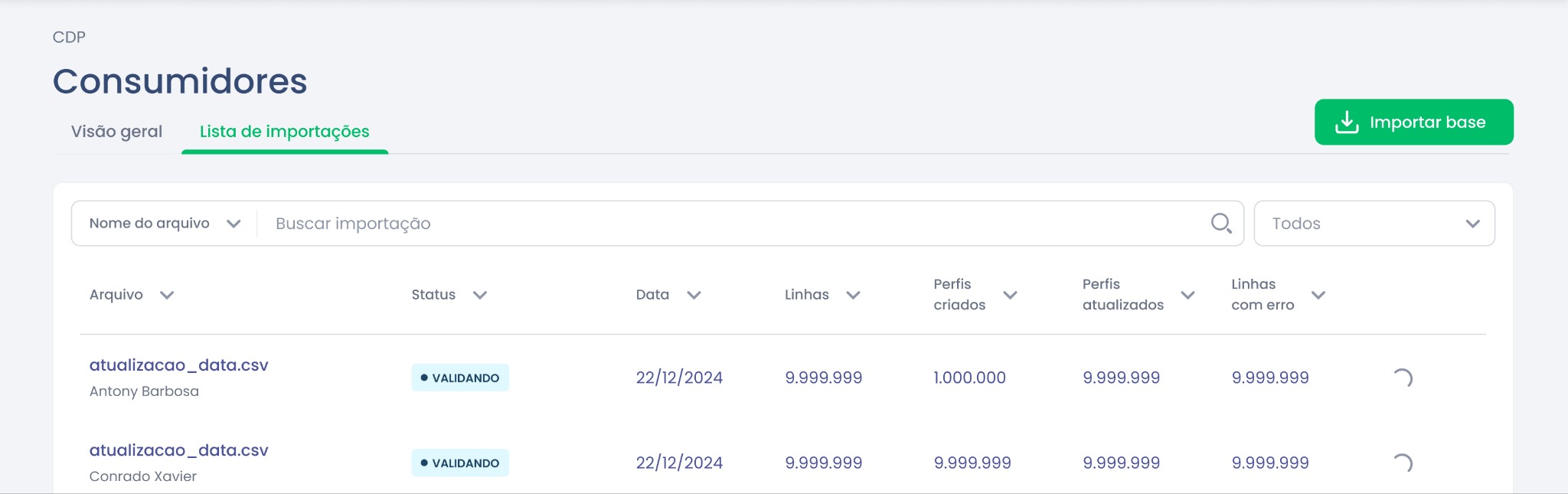Select the Lista de importações tab
Image resolution: width=1568 pixels, height=494 pixels.
284,132
